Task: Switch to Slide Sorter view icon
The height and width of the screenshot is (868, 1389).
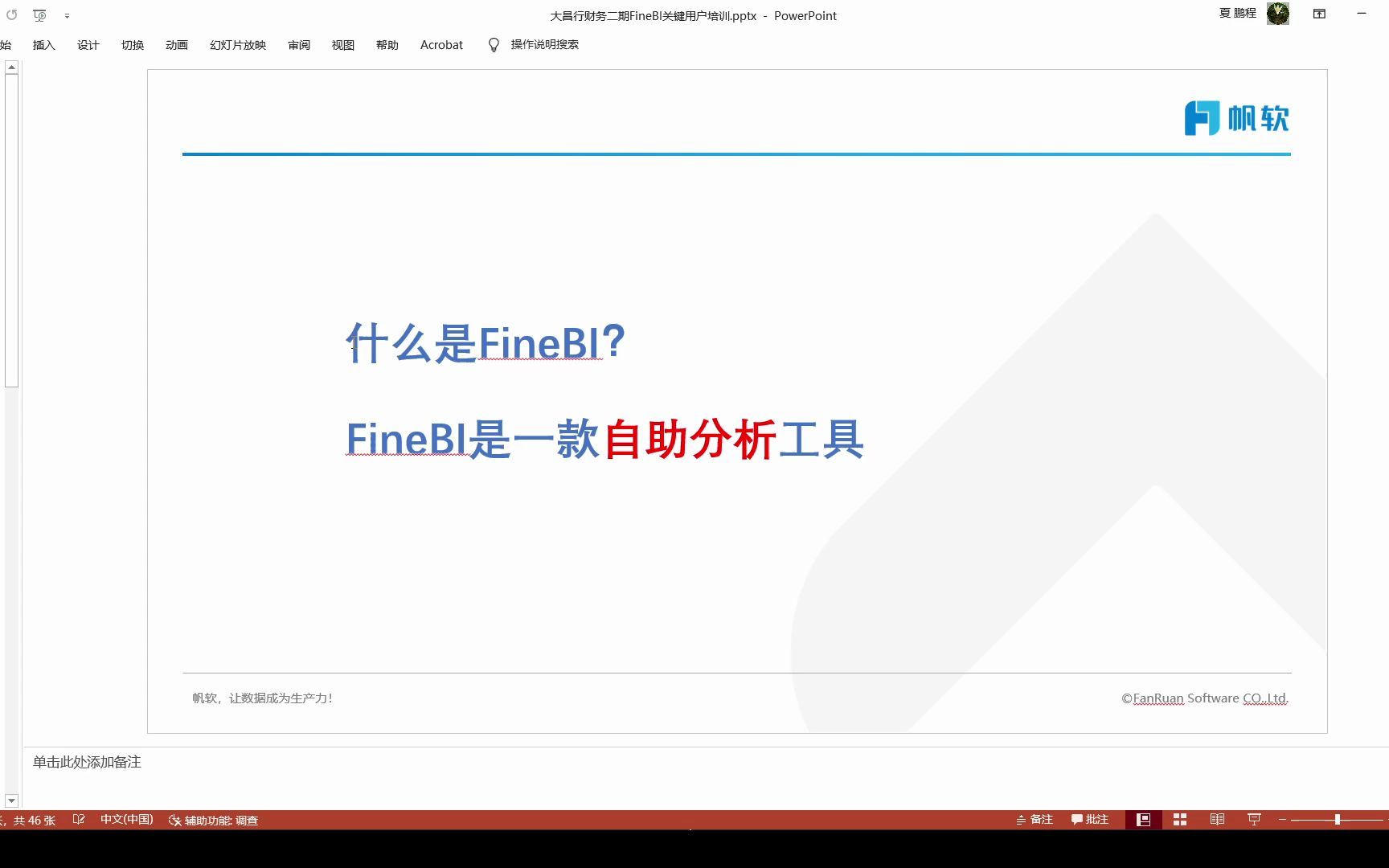Action: pos(1180,820)
